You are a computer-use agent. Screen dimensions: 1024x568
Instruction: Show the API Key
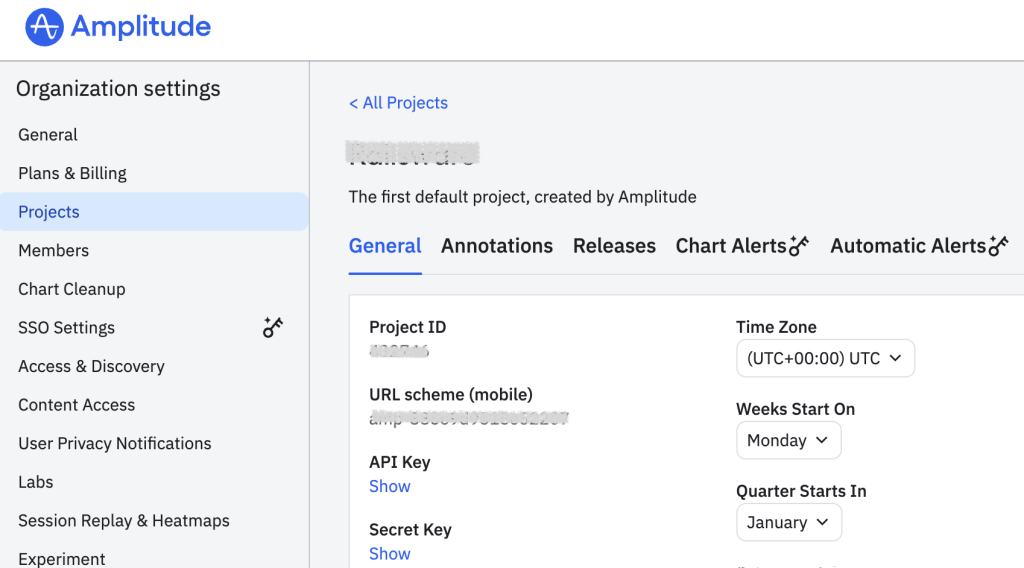390,486
